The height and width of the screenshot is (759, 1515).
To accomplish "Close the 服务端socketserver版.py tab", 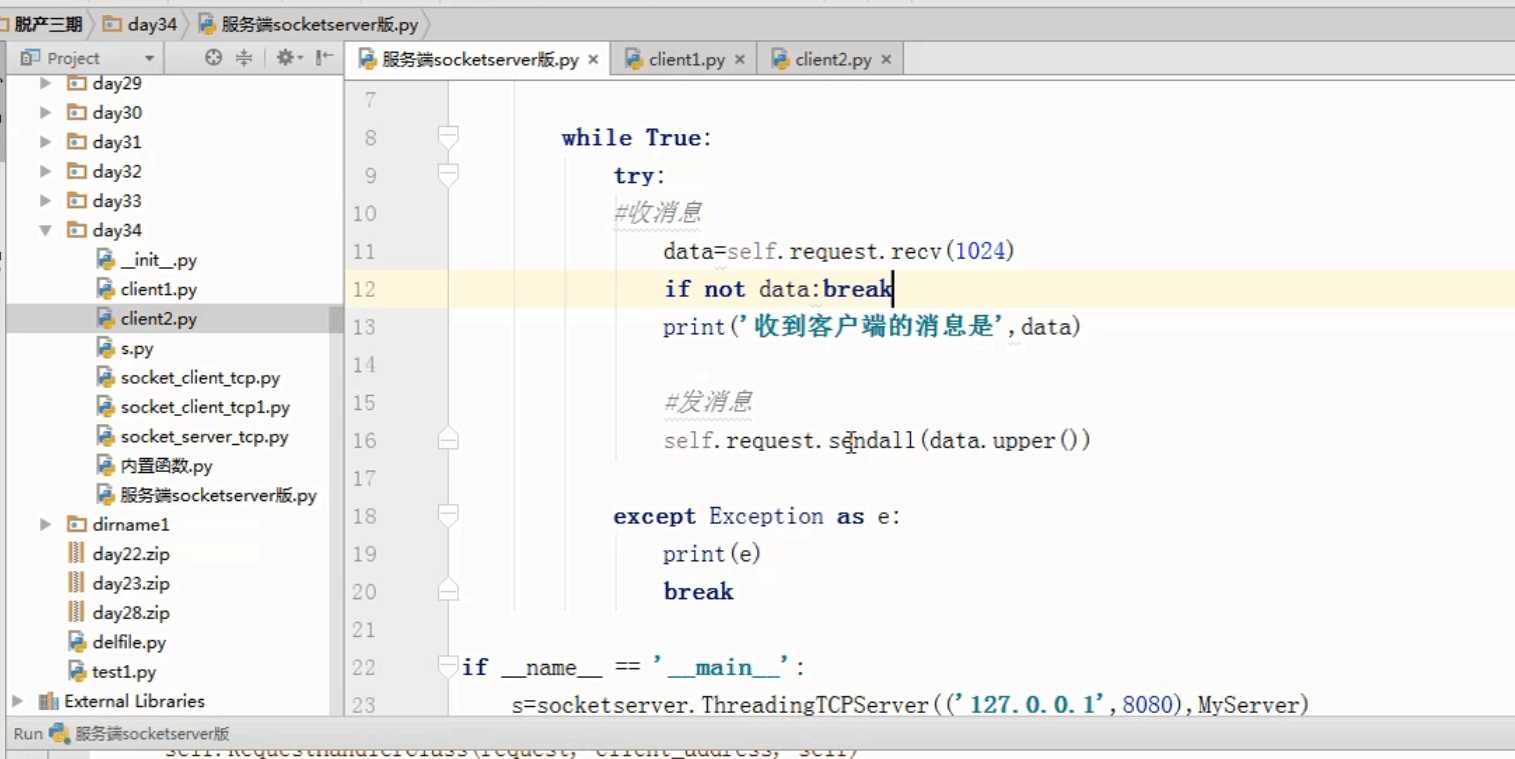I will (x=593, y=60).
